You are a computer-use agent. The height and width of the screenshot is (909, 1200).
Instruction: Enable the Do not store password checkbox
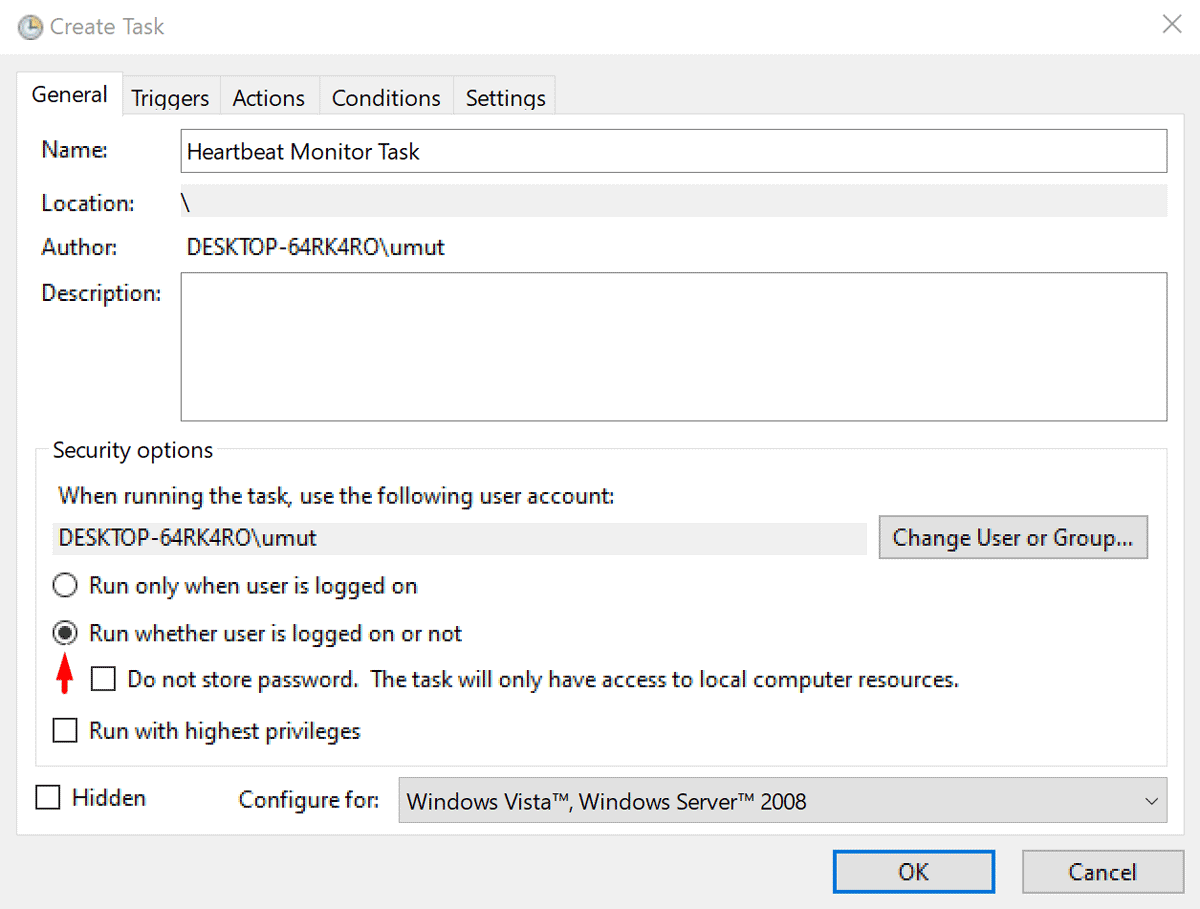[x=103, y=680]
